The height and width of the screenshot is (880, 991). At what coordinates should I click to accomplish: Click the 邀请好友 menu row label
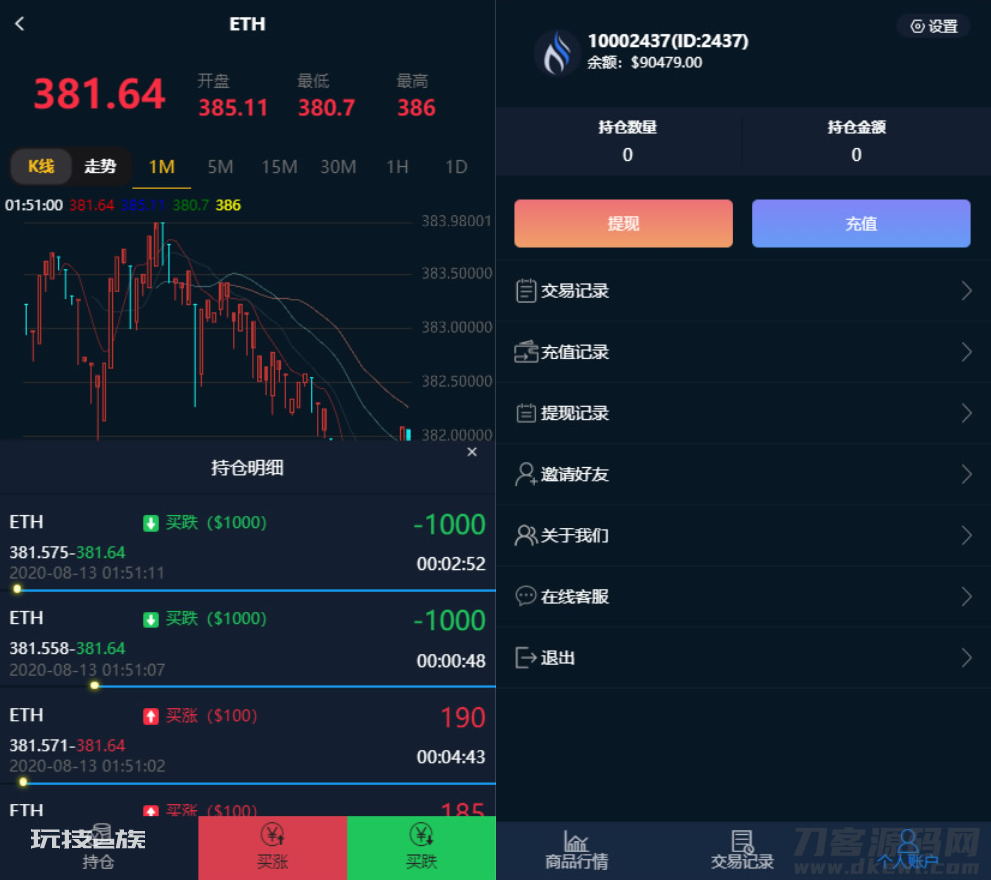click(575, 474)
